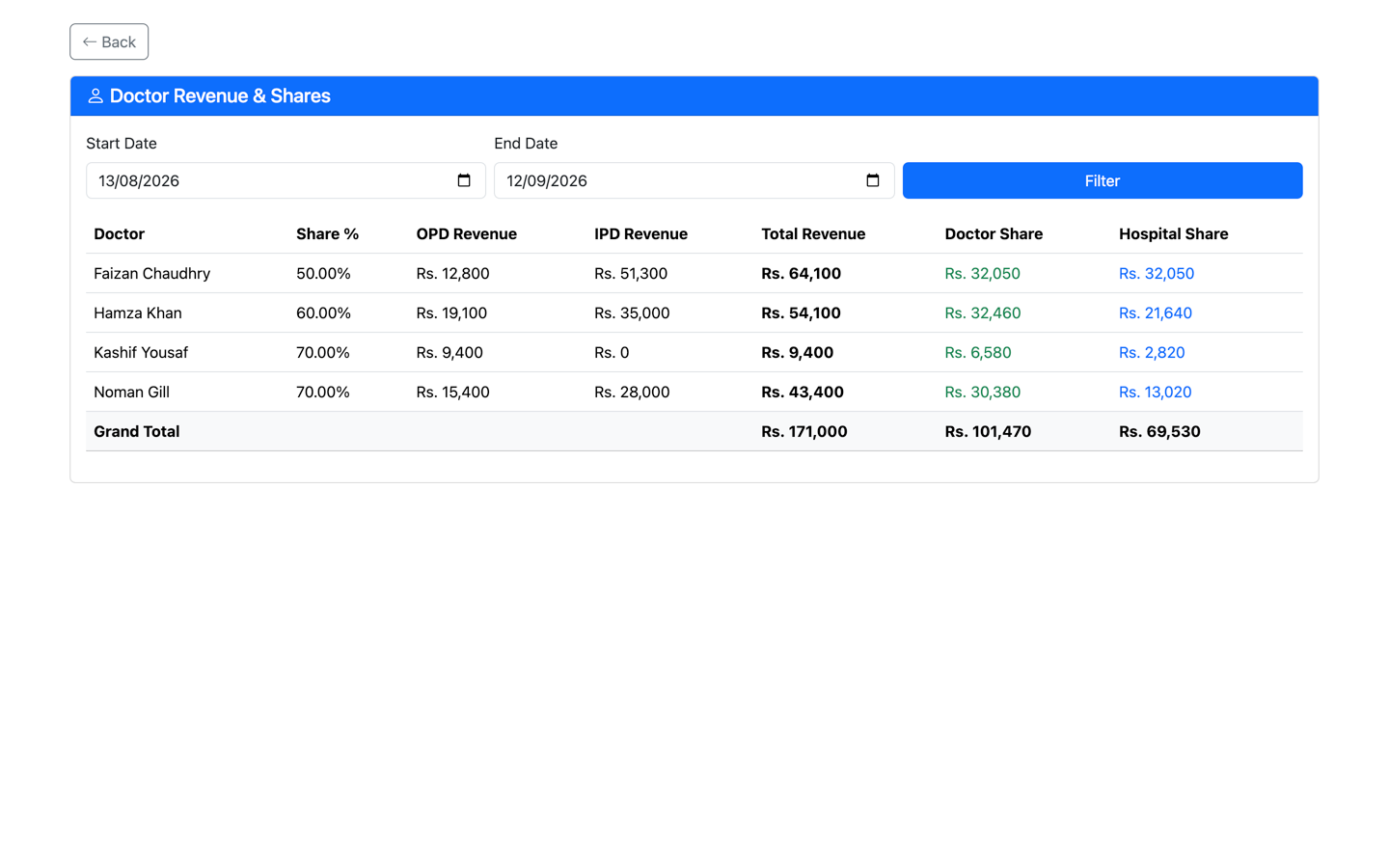Click total revenue Rs. 43,400
The width and height of the screenshot is (1389, 868).
coord(803,392)
